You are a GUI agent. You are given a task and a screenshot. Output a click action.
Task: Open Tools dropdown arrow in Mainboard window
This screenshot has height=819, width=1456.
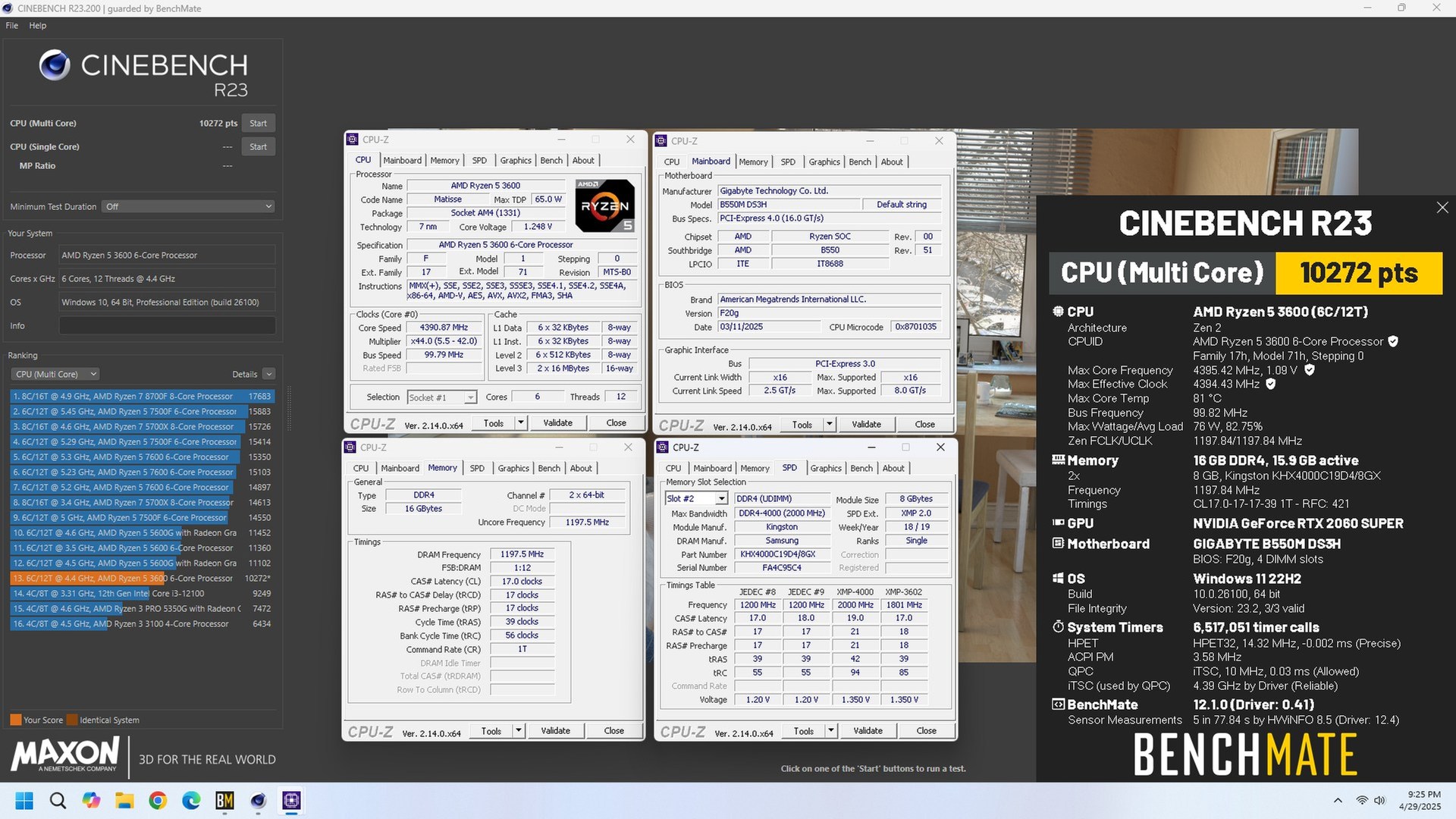tap(829, 425)
